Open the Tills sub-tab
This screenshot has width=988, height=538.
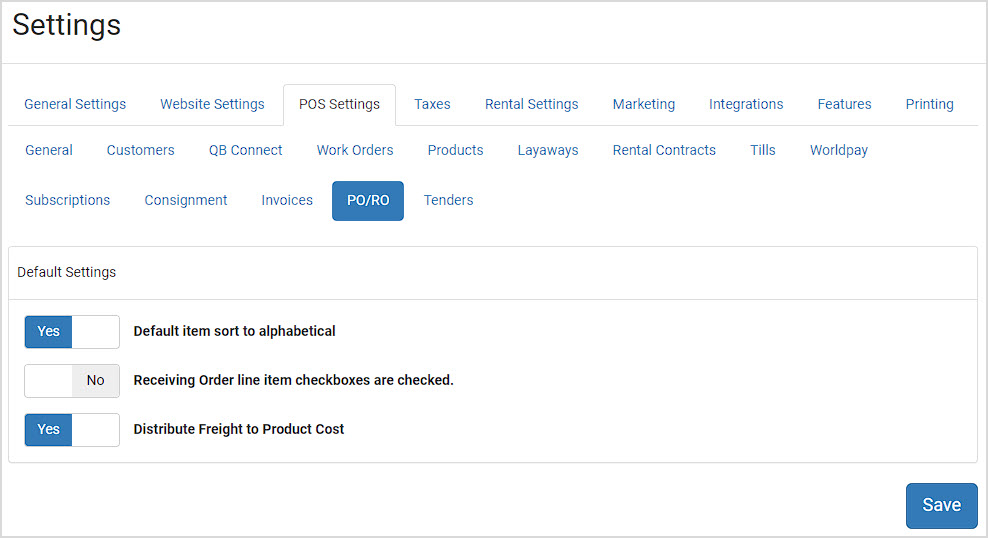coord(762,151)
